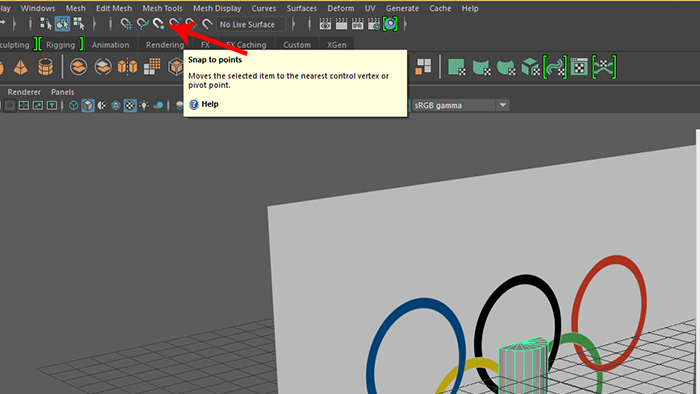Open the Edit Mesh menu

[x=114, y=8]
